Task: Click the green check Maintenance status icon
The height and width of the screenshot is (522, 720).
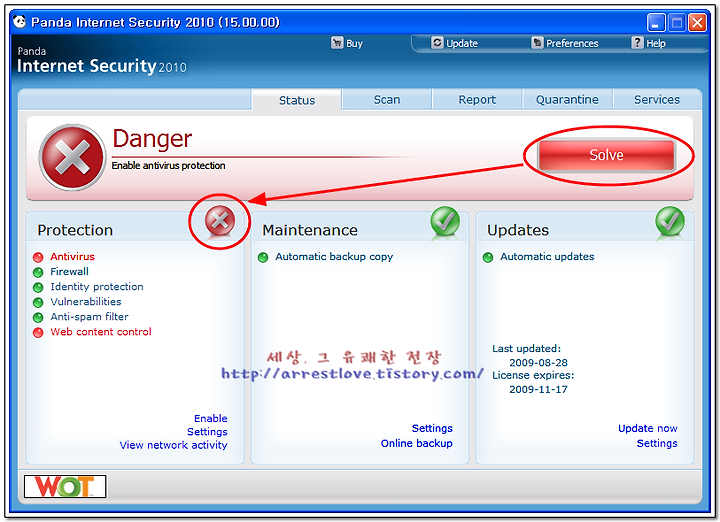Action: [445, 221]
